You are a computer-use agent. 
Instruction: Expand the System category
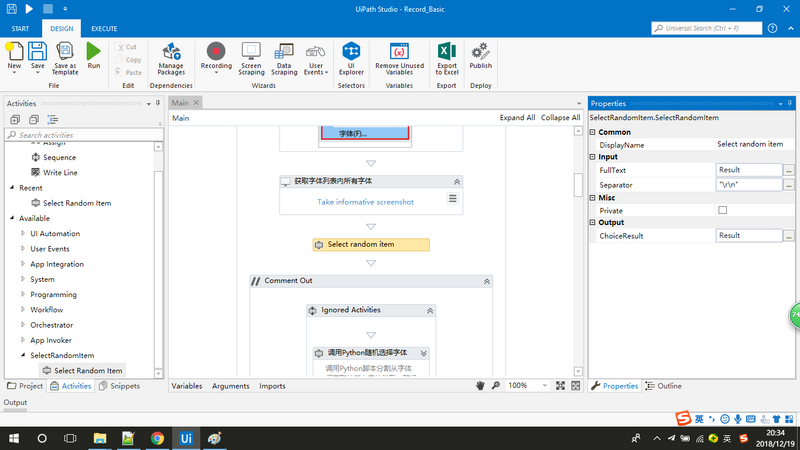[x=23, y=279]
